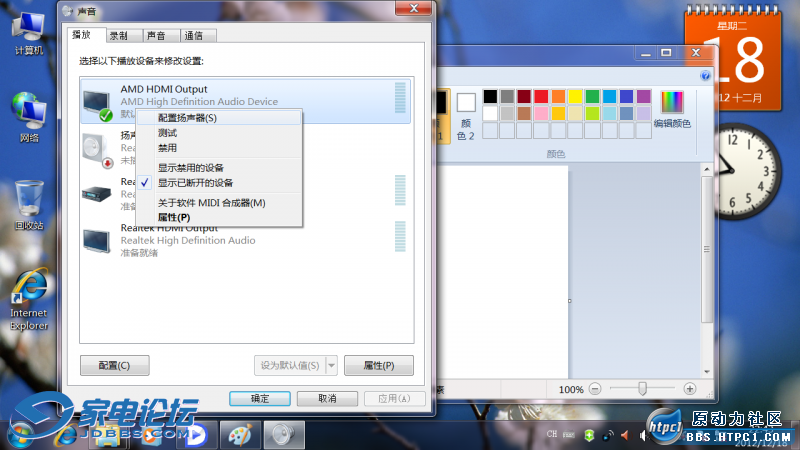The image size is (800, 450).
Task: Maximize the Paint window
Action: (x=666, y=53)
